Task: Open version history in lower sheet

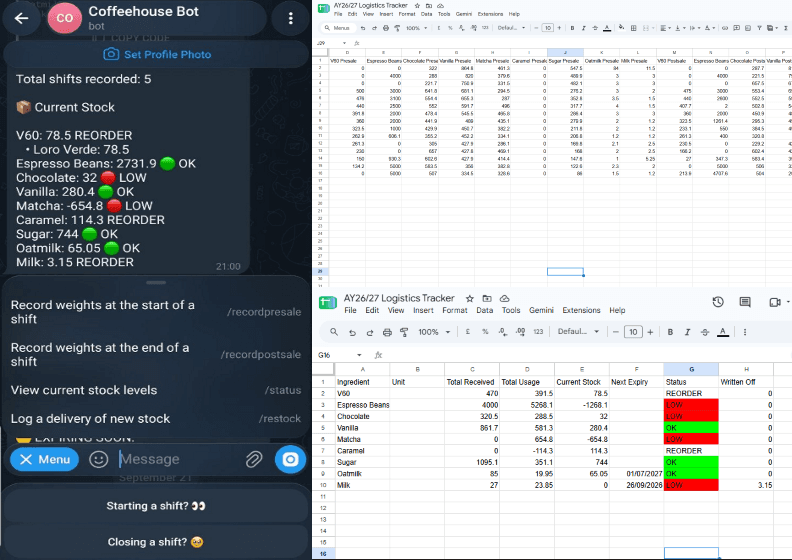Action: [x=718, y=302]
